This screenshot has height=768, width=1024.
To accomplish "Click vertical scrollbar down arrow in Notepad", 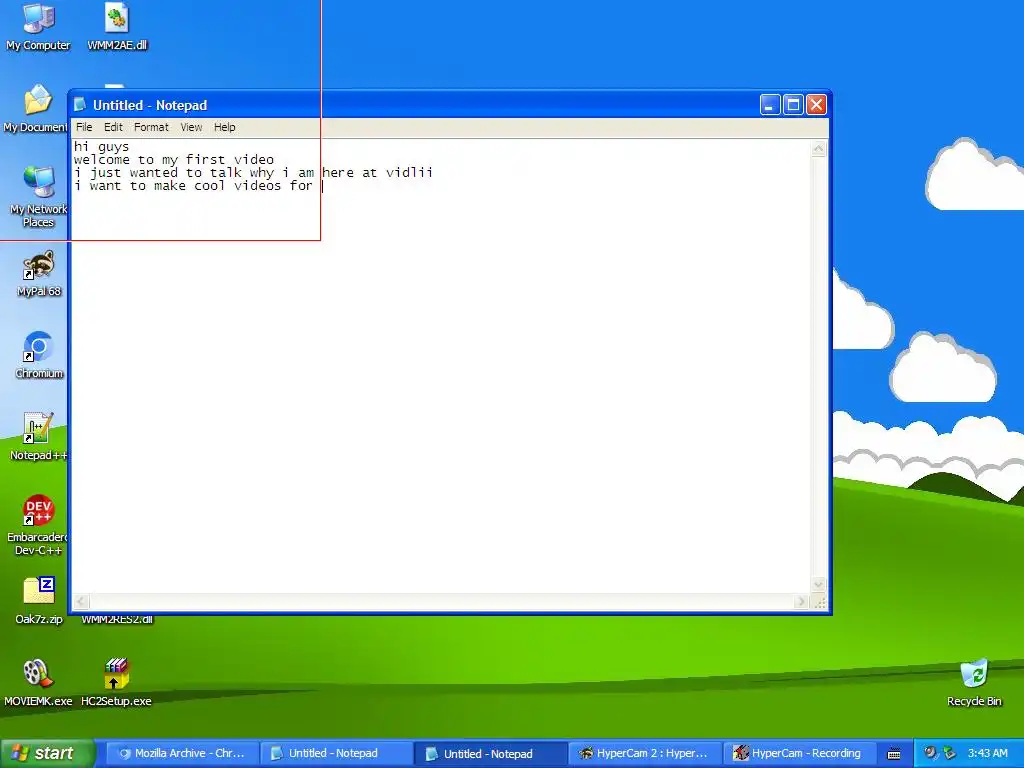I will coord(818,584).
